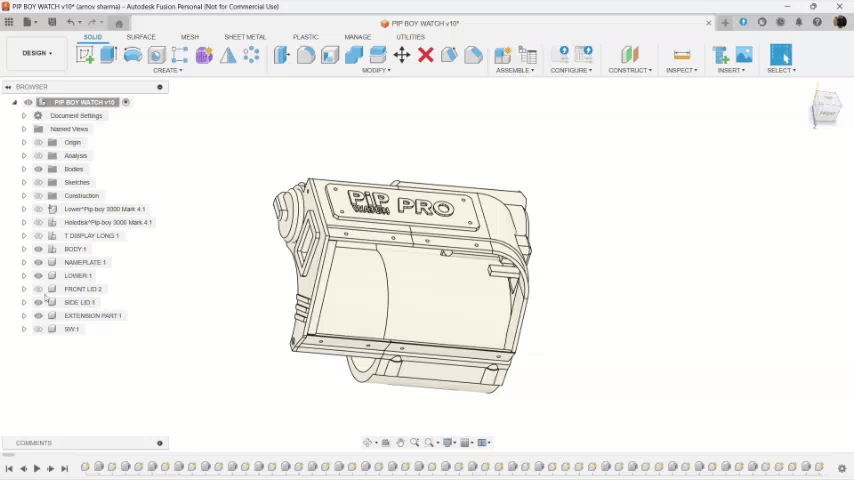854x480 pixels.
Task: Jump to timeline end
Action: (64, 468)
